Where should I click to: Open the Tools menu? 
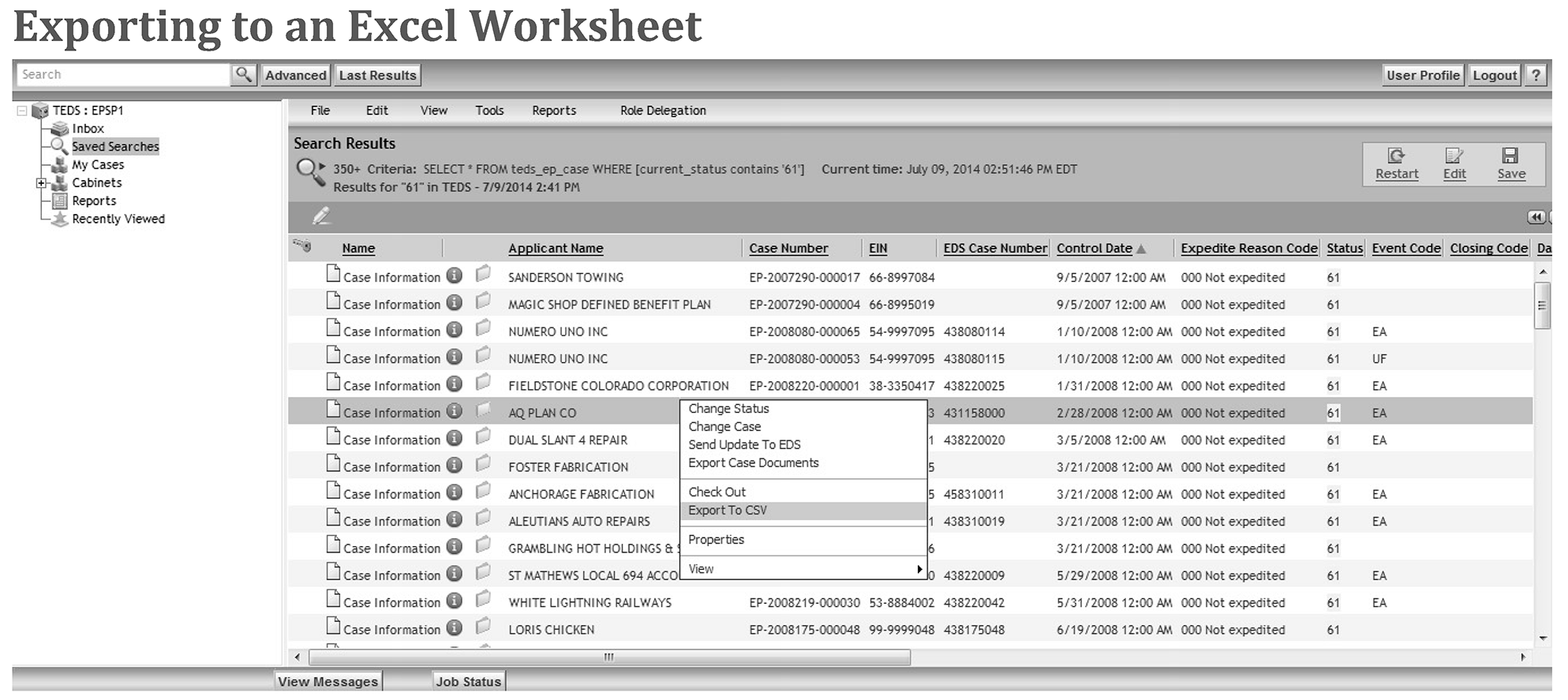[x=489, y=110]
